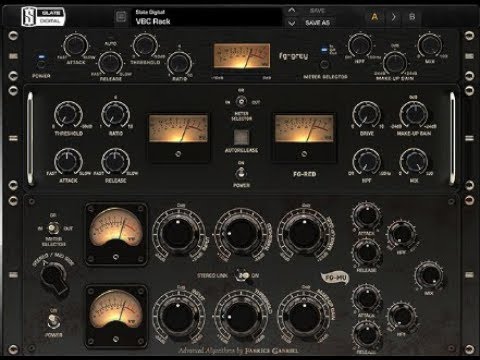Adjust the lower FG-MU HPF knob
Viewport: 480px width, 360px height.
click(x=402, y=316)
